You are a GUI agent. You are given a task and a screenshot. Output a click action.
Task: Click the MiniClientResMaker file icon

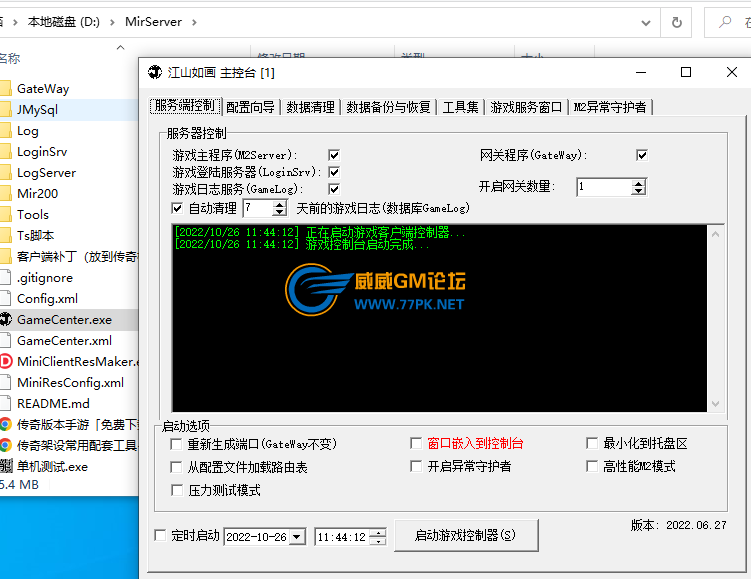tap(5, 361)
